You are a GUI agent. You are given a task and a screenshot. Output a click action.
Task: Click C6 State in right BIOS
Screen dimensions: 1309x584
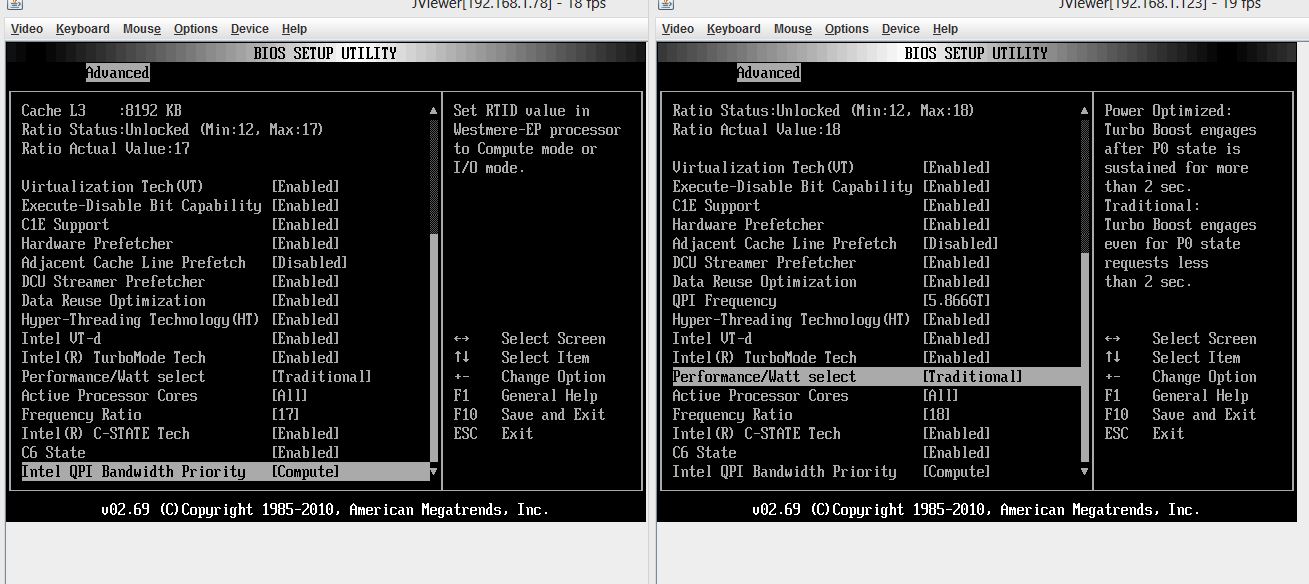pos(704,453)
